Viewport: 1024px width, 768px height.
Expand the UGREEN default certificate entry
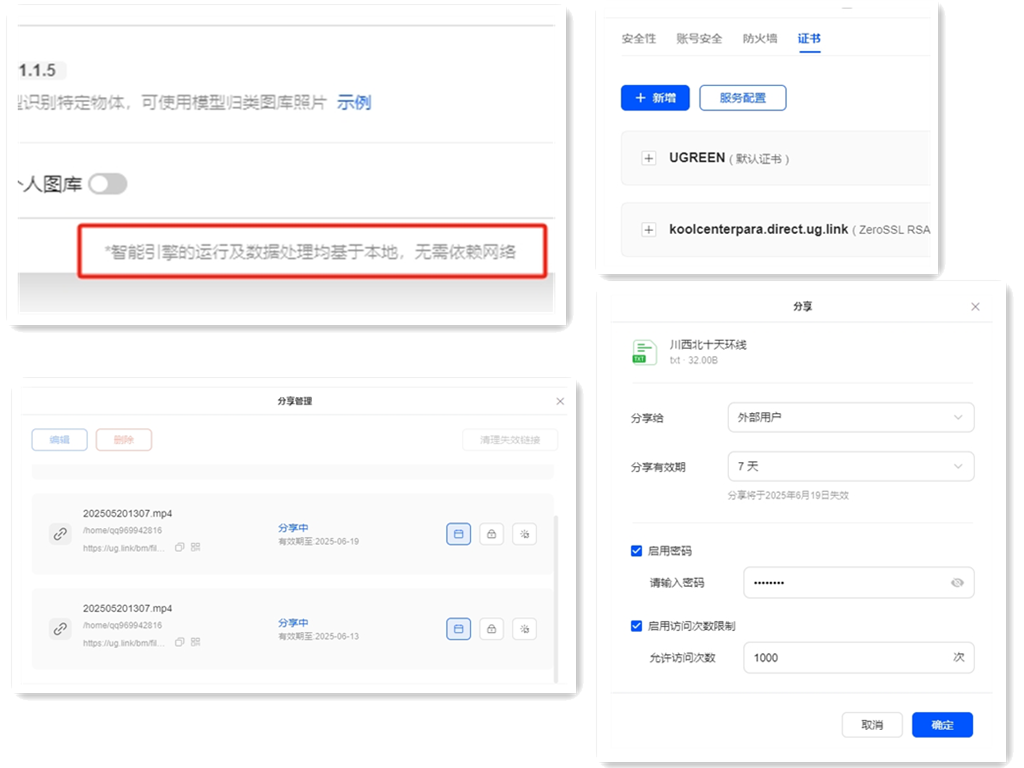pyautogui.click(x=649, y=158)
